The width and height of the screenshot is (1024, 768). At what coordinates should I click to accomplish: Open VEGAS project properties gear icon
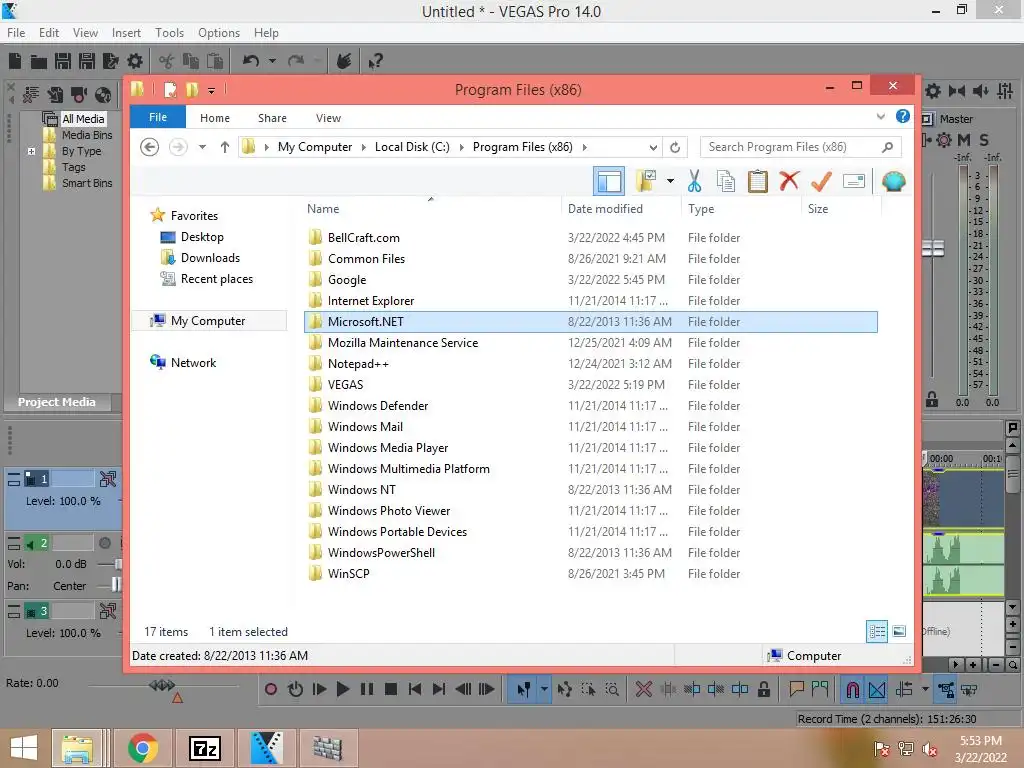click(x=135, y=61)
